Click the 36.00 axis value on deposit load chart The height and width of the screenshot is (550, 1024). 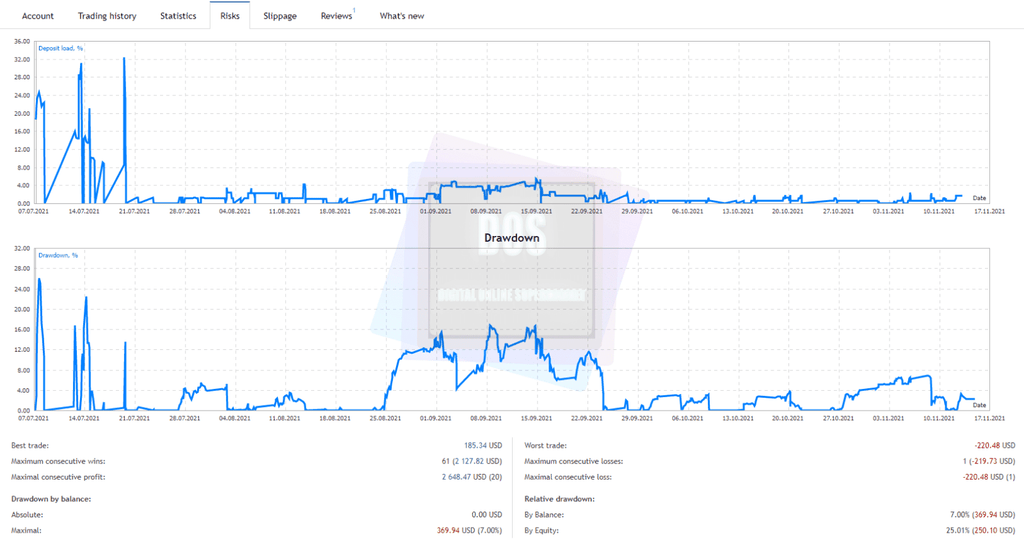point(22,41)
